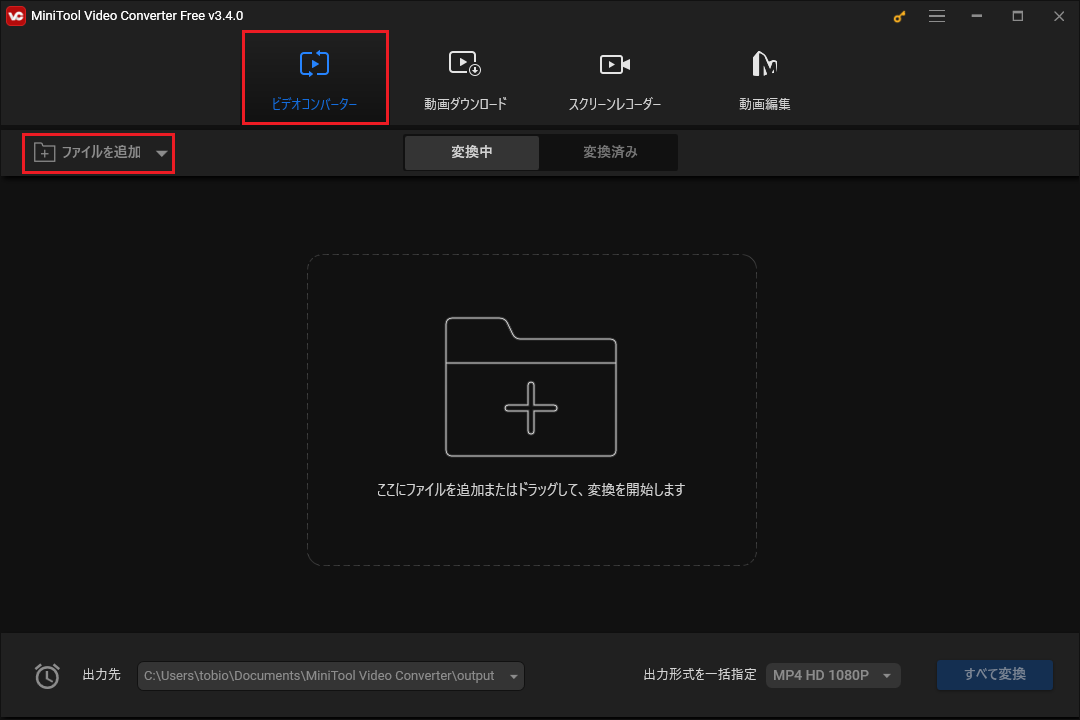Go to the 動画編集 tab
1080x720 pixels.
click(x=765, y=78)
